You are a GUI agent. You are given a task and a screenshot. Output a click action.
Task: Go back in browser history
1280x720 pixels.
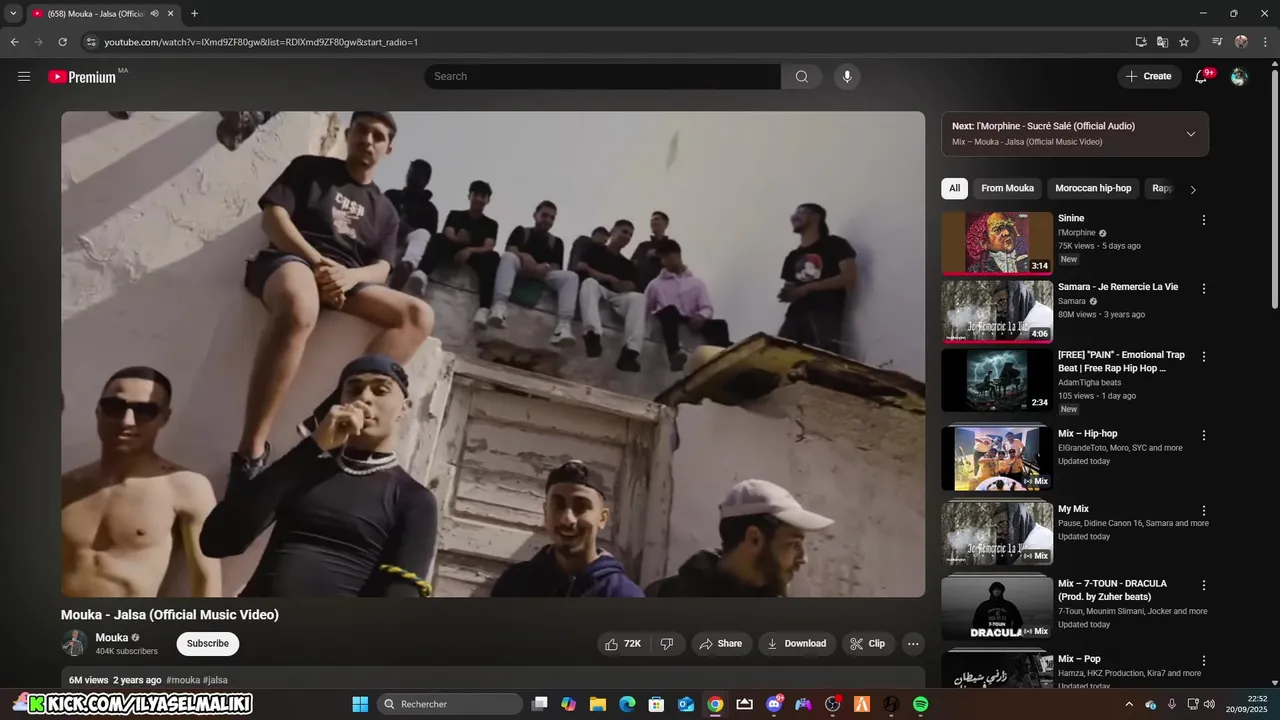coord(14,42)
